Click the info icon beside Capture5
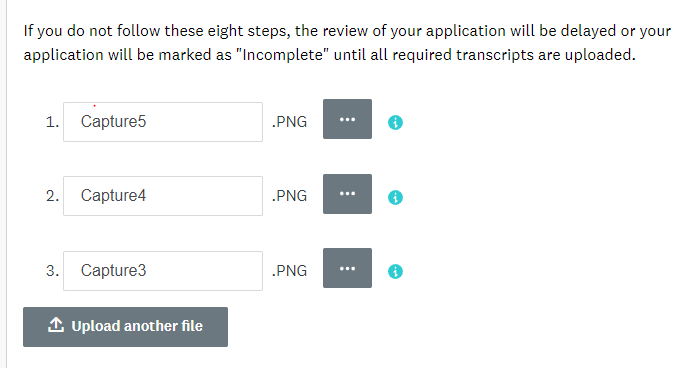 point(395,122)
